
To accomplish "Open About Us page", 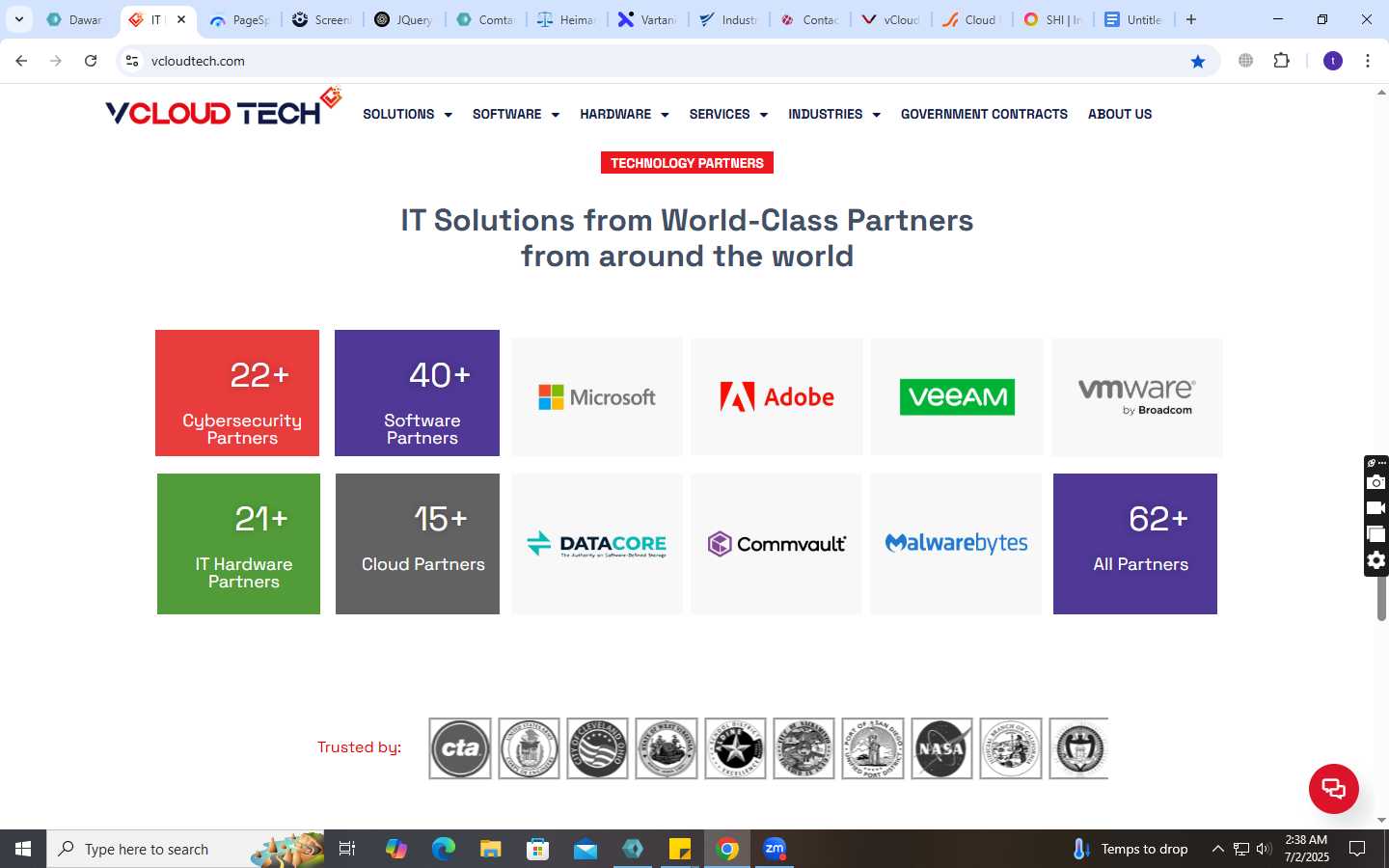I will point(1120,114).
